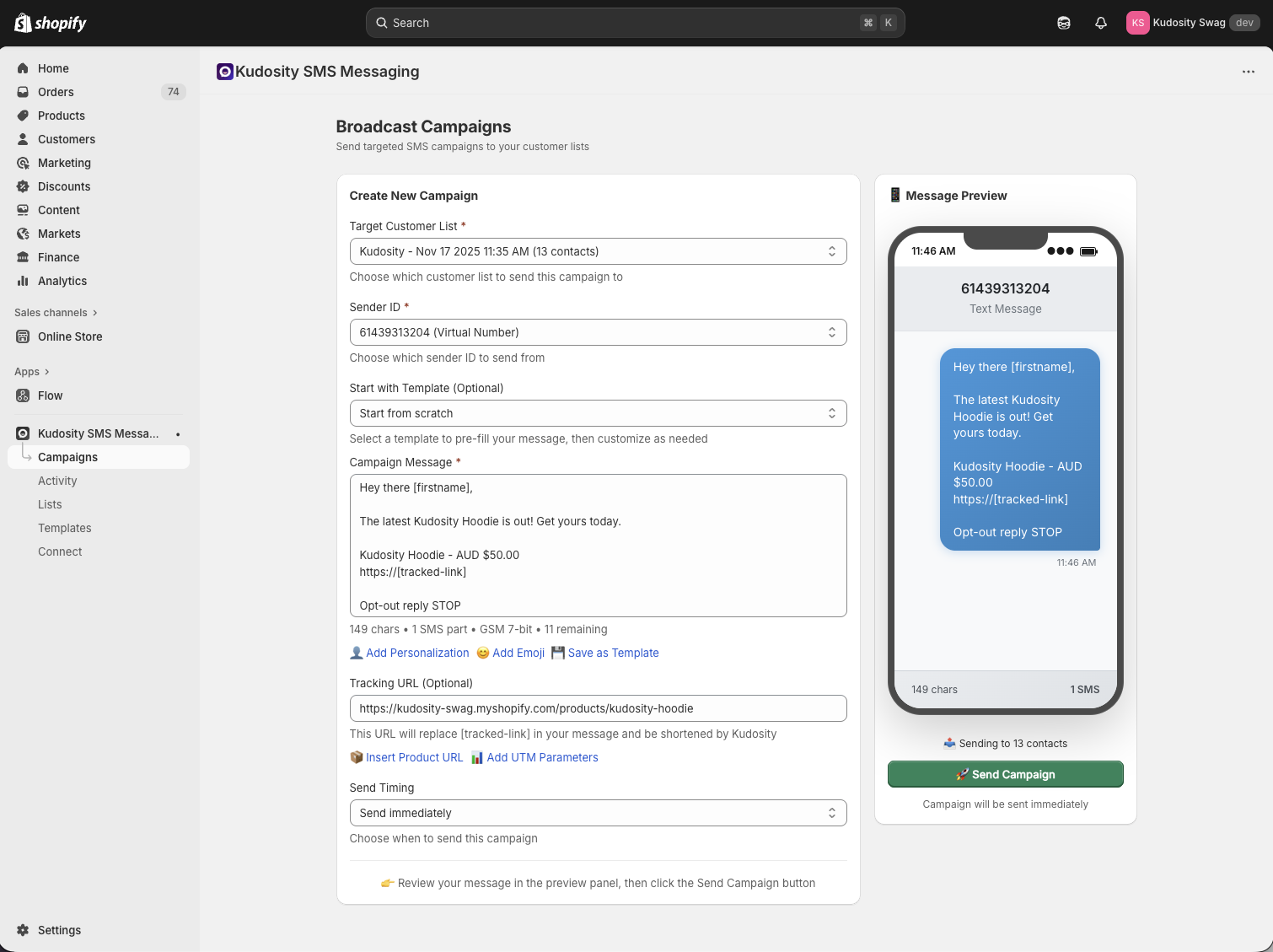
Task: Open Orders page
Action: [99, 92]
